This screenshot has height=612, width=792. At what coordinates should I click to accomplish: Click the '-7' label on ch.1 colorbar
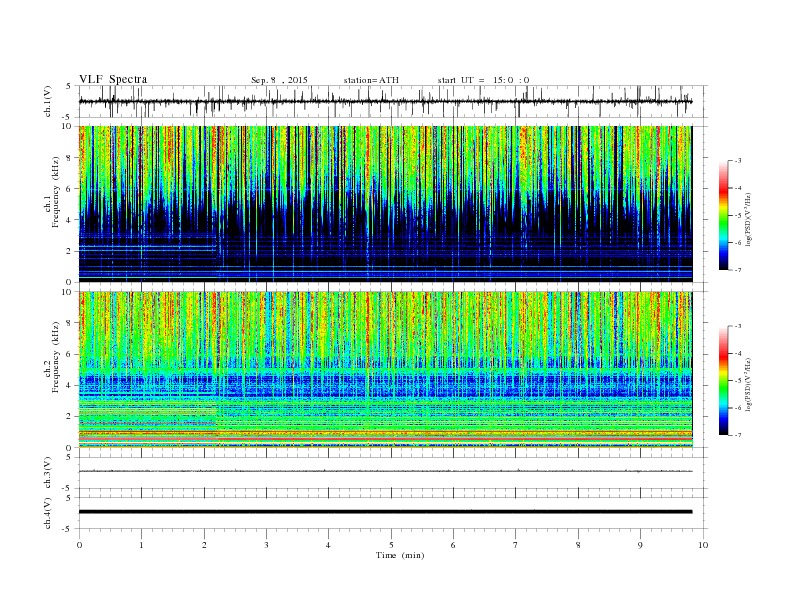point(737,270)
